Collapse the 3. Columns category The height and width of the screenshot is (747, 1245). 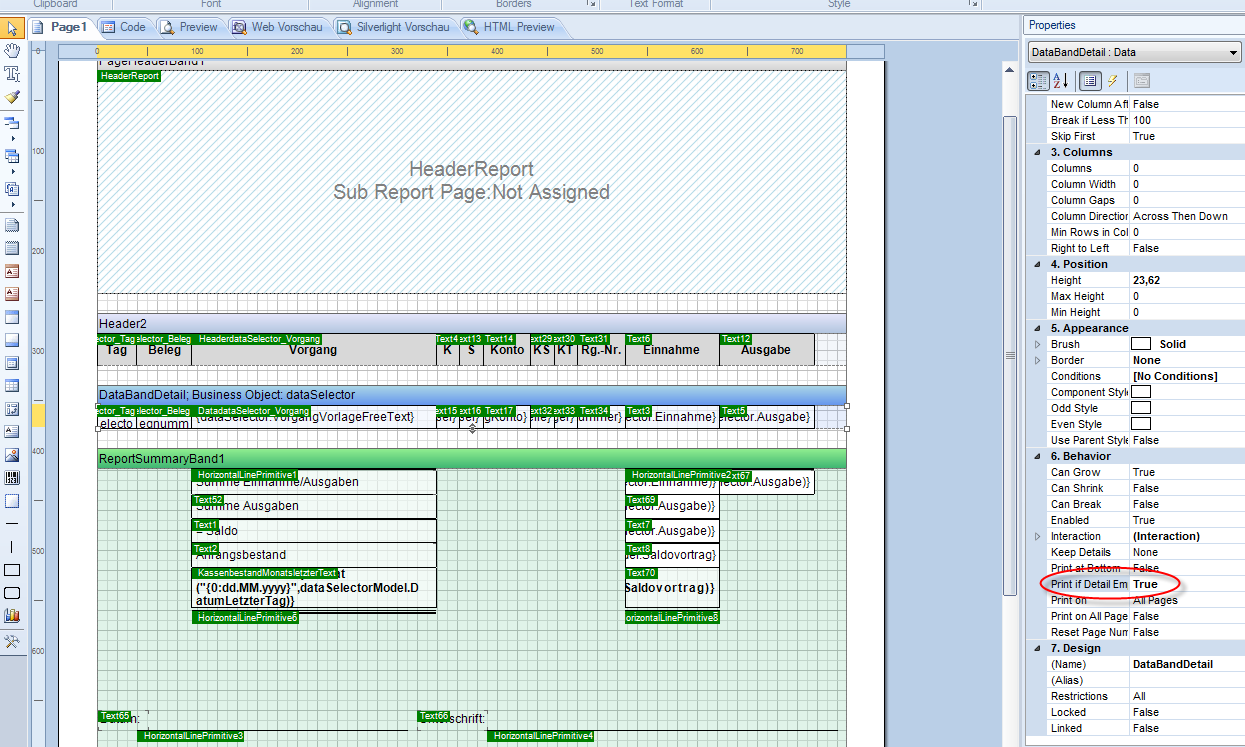click(1037, 152)
